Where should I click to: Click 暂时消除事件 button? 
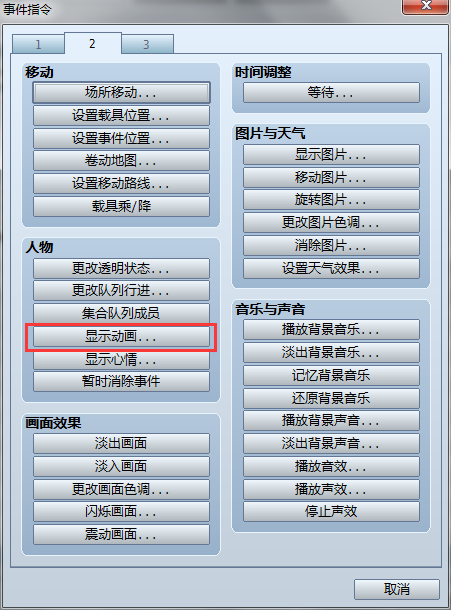(121, 382)
